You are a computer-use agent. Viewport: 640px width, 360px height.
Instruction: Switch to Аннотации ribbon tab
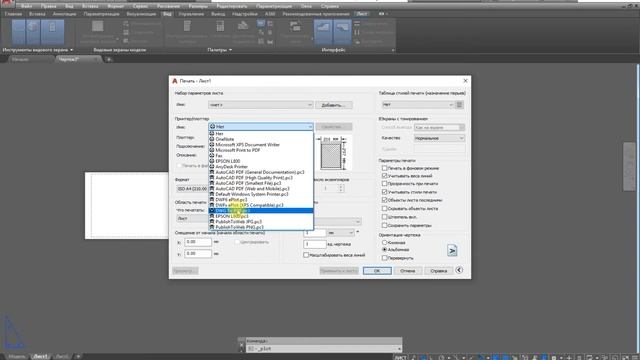coord(64,14)
